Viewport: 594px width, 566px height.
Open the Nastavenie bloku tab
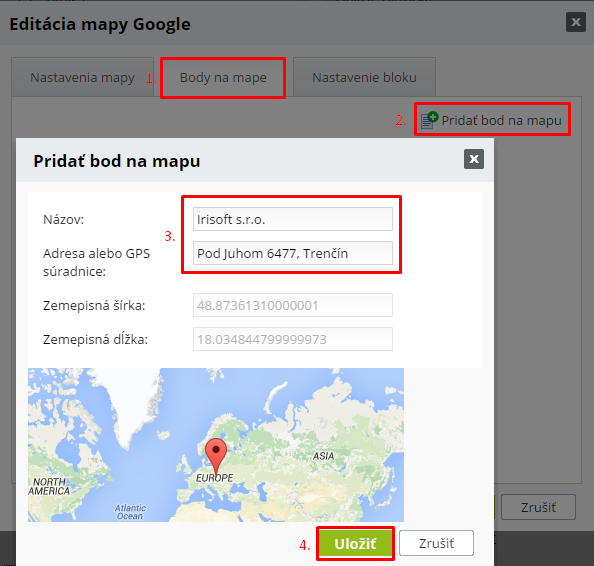(364, 78)
